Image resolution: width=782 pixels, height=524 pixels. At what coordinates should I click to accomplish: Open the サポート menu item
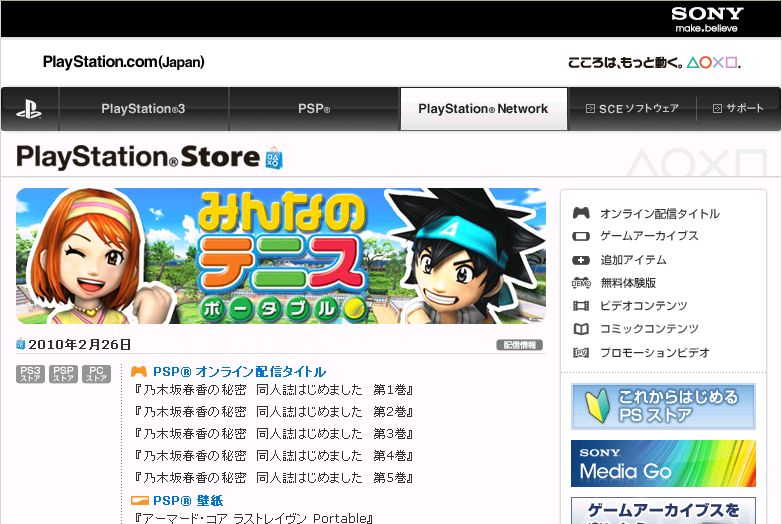738,109
